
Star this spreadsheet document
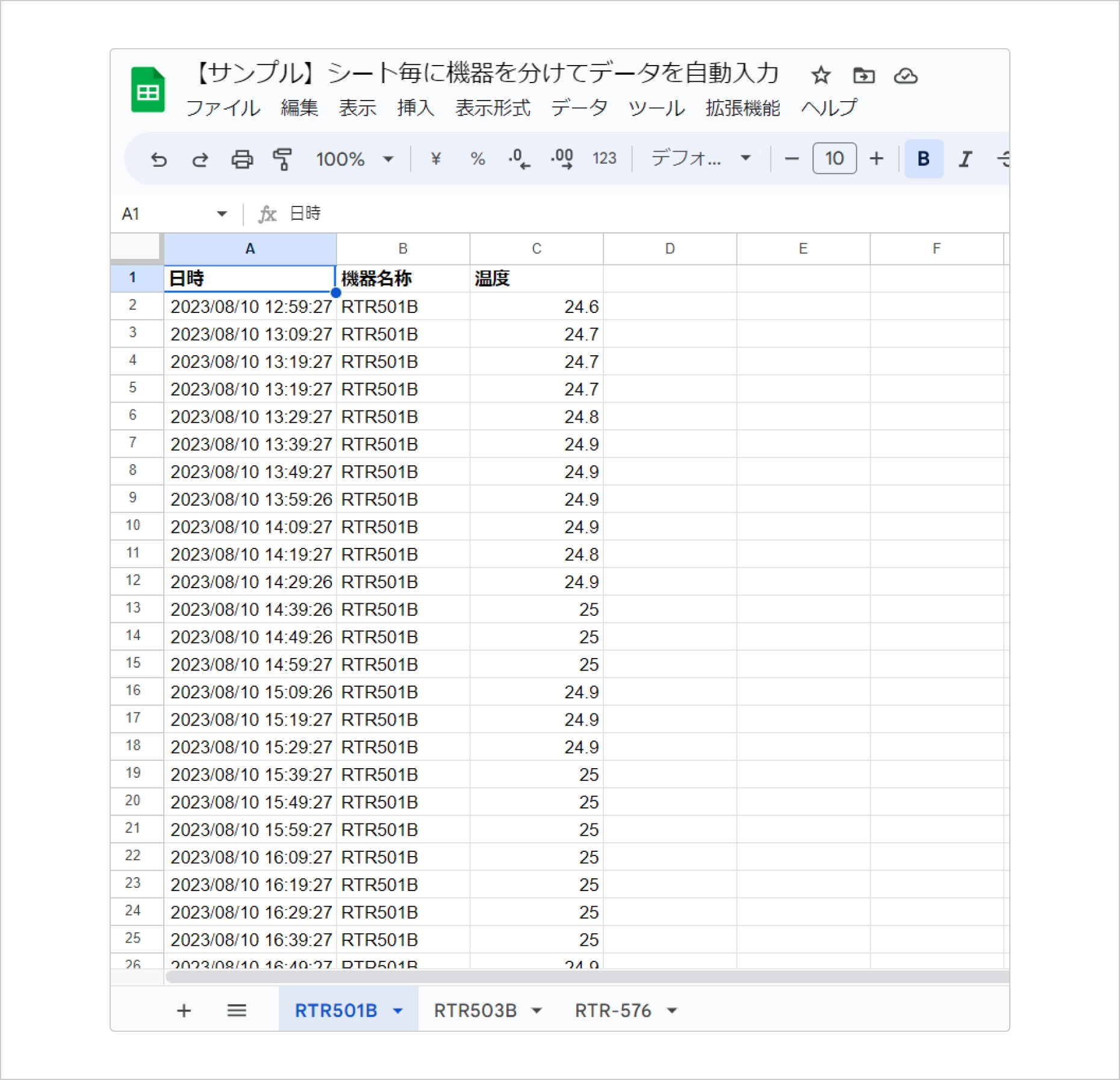820,76
